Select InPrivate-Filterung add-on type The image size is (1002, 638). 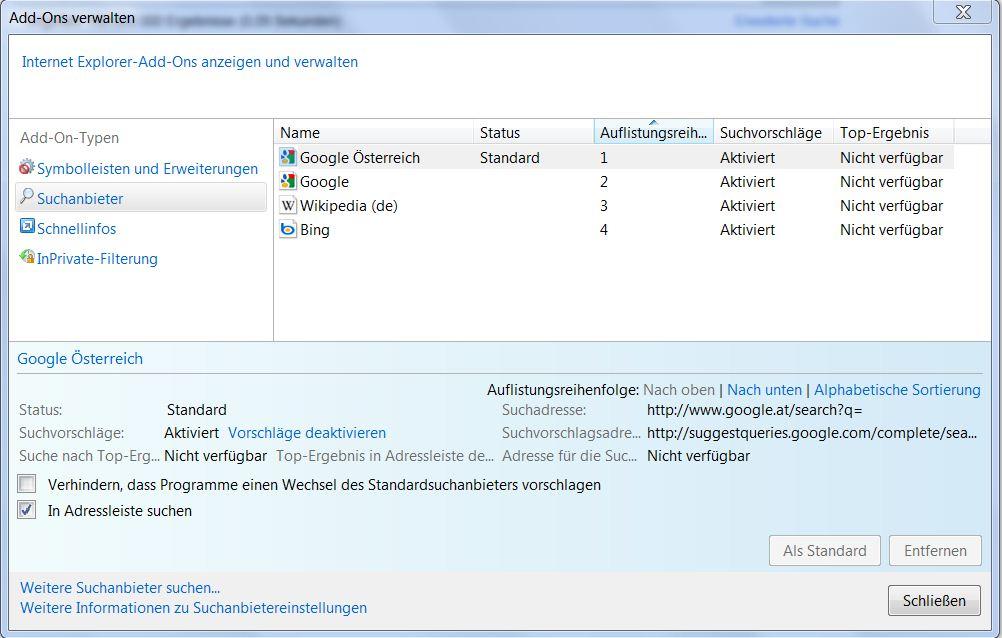pyautogui.click(x=97, y=259)
